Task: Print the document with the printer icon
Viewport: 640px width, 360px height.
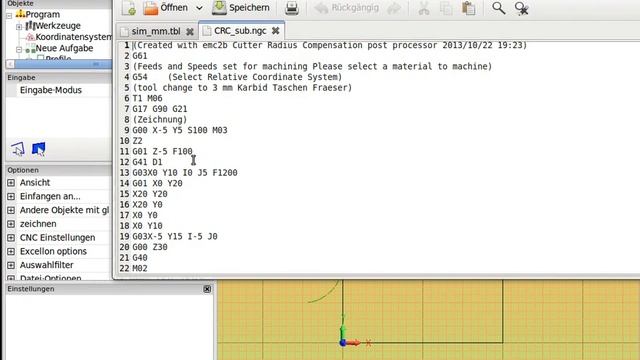Action: pyautogui.click(x=291, y=8)
